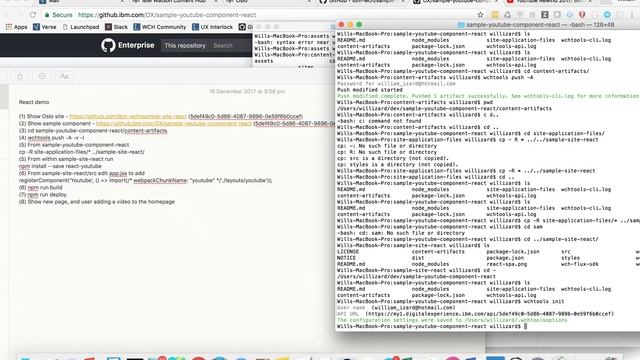The image size is (640, 360).
Task: Click the GitHub Enterprise Search field
Action: (x=230, y=45)
